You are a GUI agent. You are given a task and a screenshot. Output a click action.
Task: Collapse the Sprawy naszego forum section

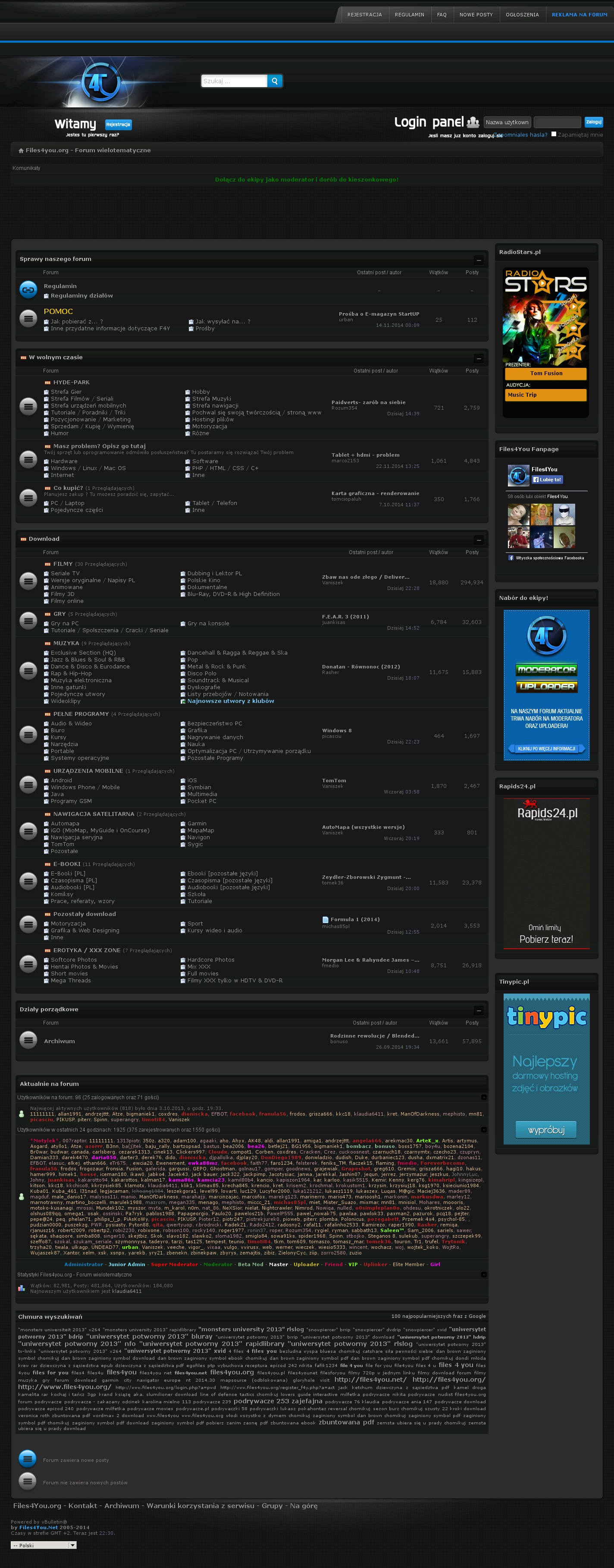click(x=478, y=260)
